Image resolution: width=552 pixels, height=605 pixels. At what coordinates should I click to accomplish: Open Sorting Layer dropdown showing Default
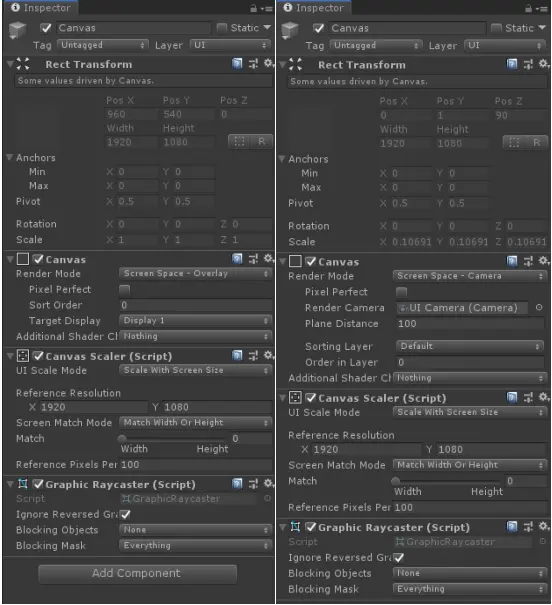pos(469,346)
